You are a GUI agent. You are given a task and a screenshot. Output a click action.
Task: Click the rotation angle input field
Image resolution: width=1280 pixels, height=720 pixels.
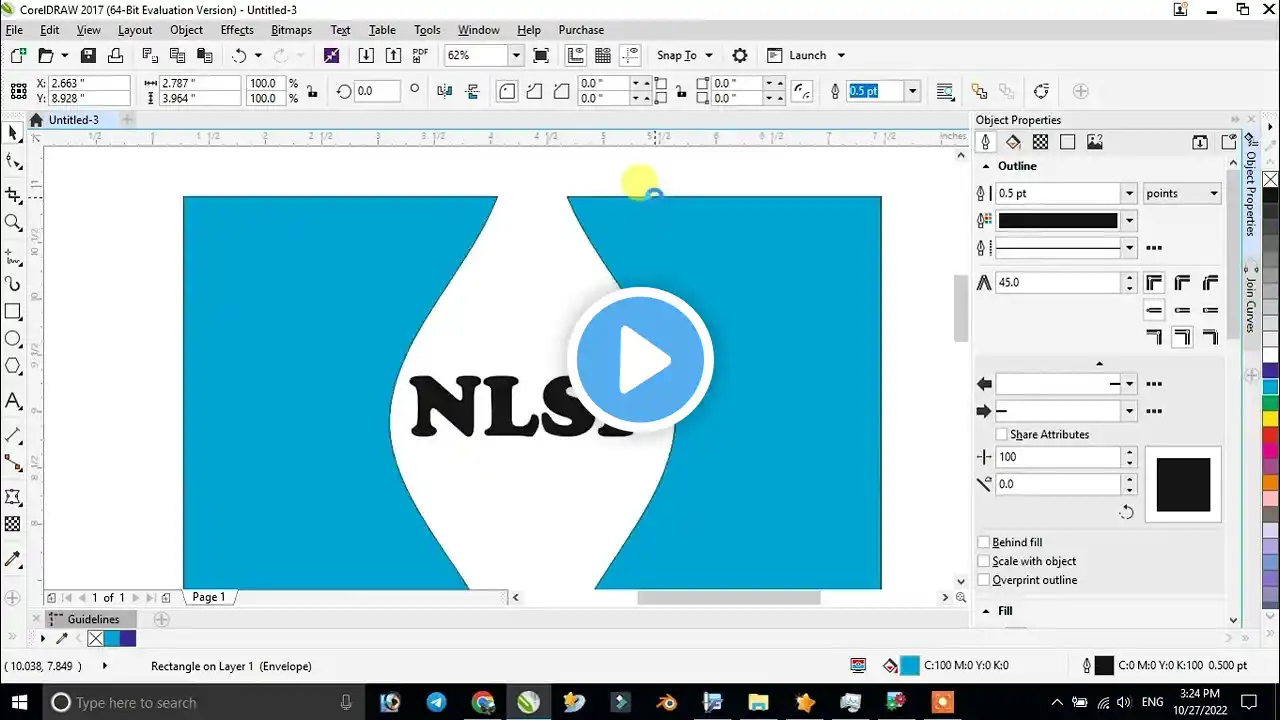pyautogui.click(x=377, y=91)
